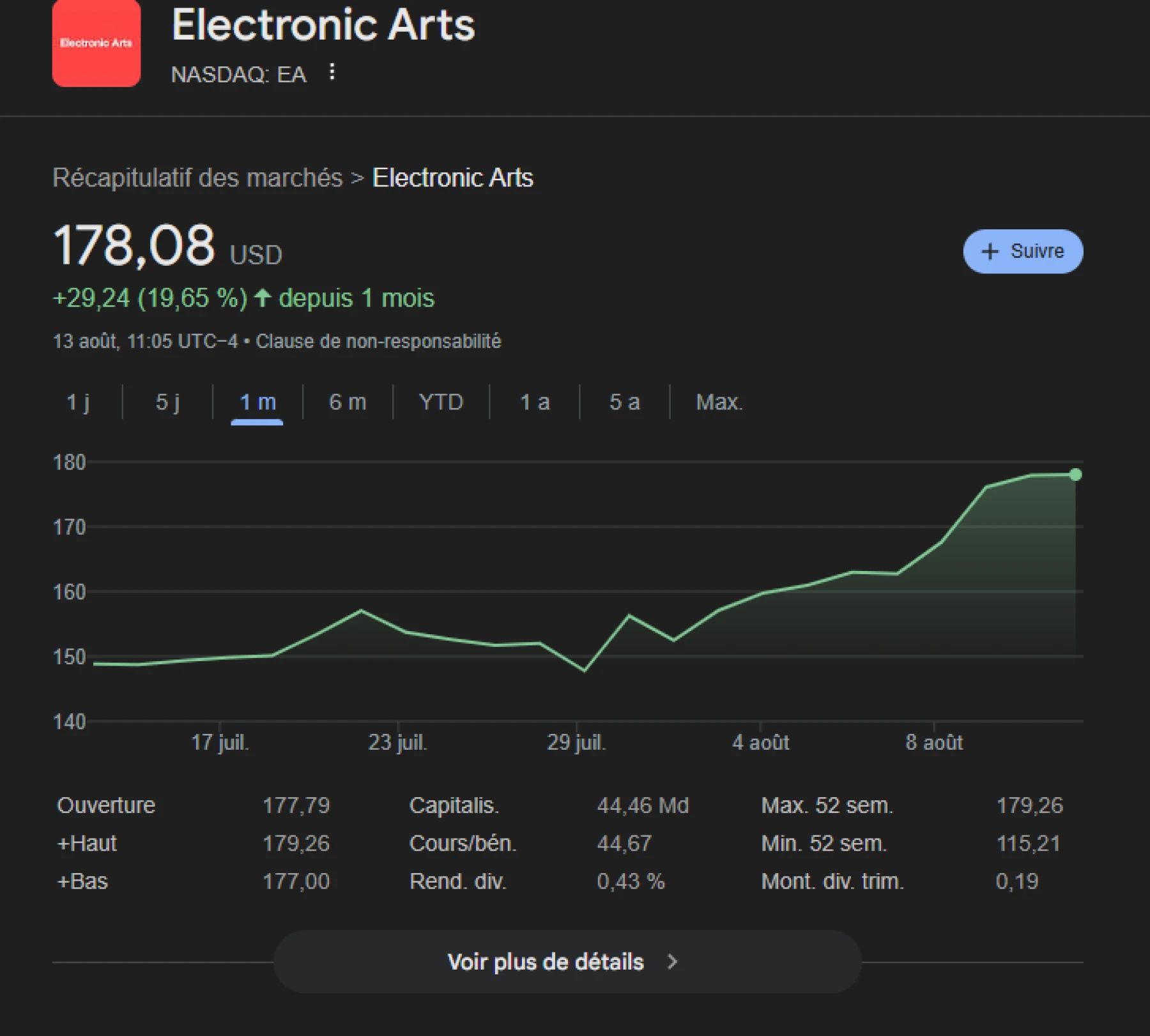Follow the stock with the Suivre button
This screenshot has height=1036, width=1150.
click(x=1022, y=252)
